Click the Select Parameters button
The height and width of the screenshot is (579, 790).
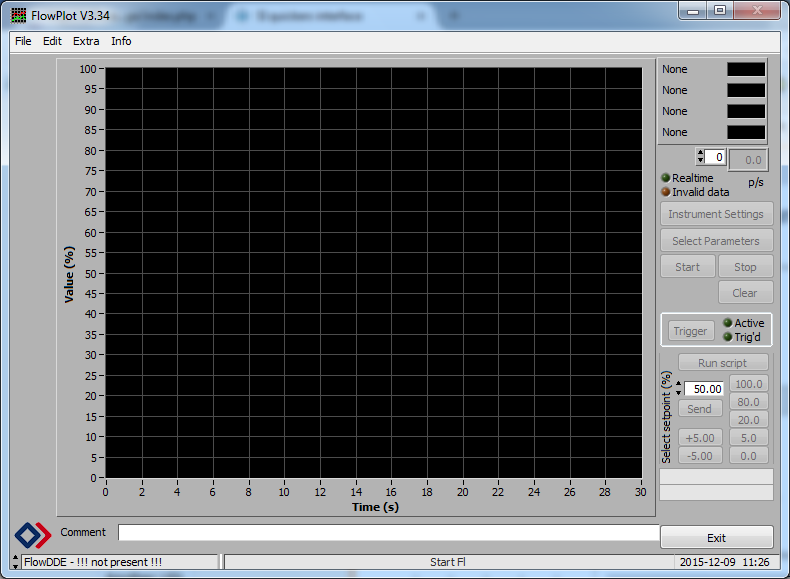(x=716, y=241)
